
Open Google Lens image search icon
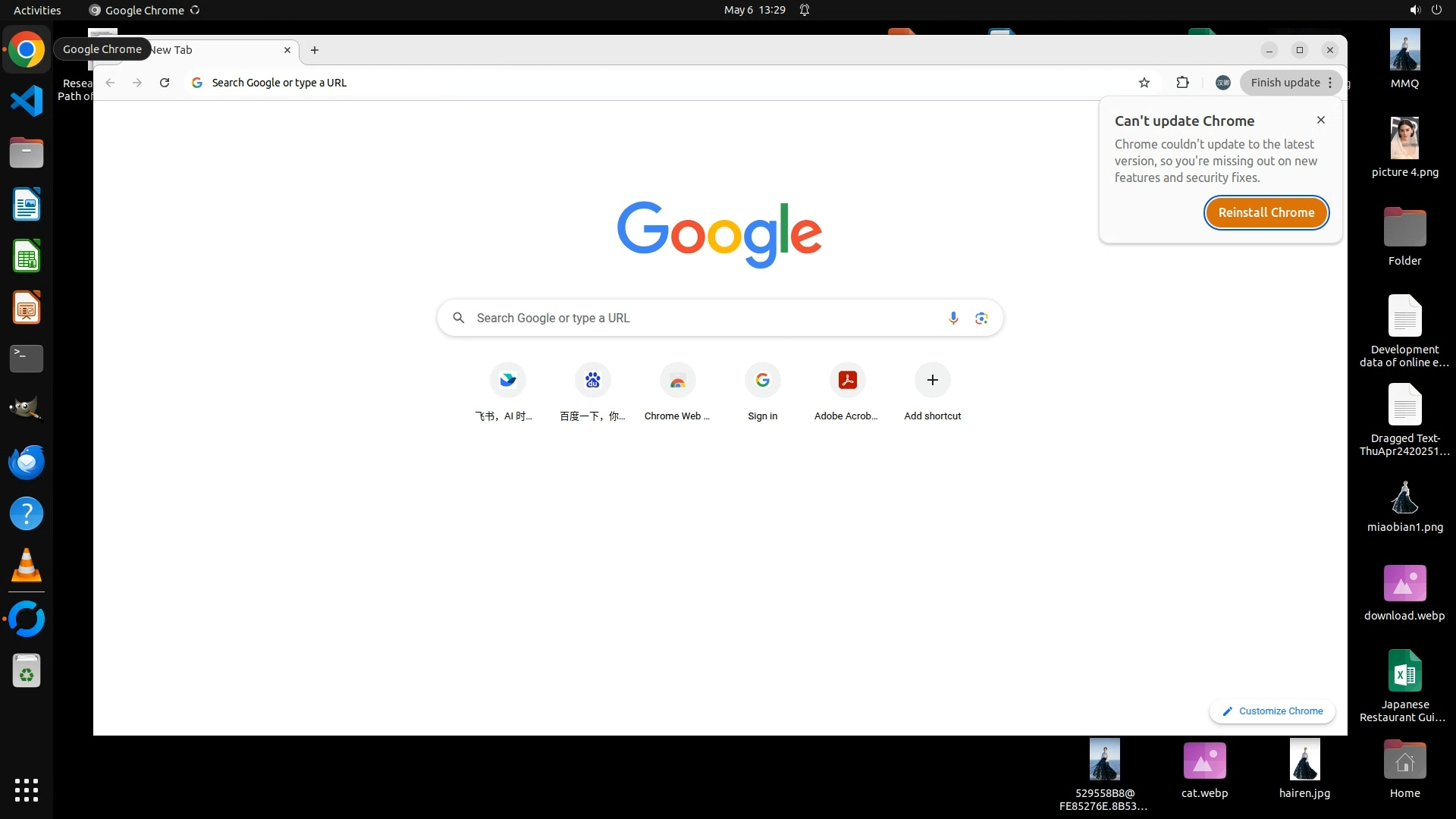click(x=981, y=318)
